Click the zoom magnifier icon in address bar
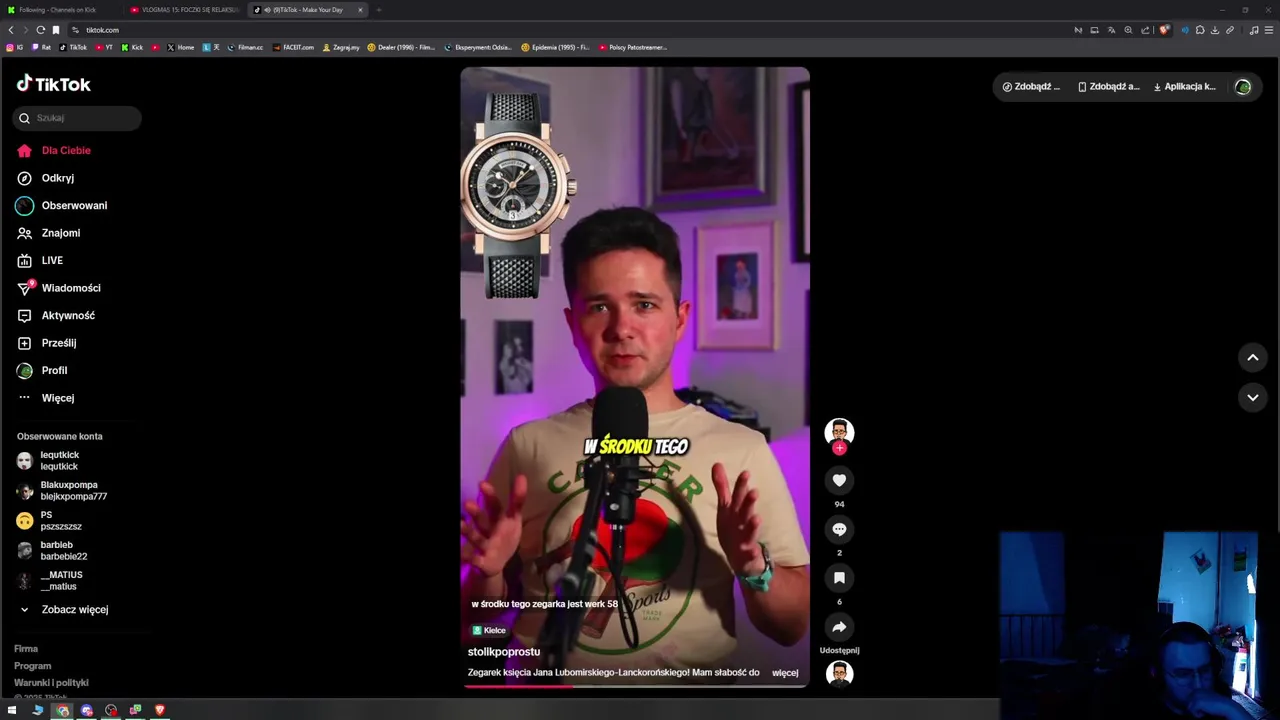Viewport: 1280px width, 720px height. pyautogui.click(x=1128, y=30)
